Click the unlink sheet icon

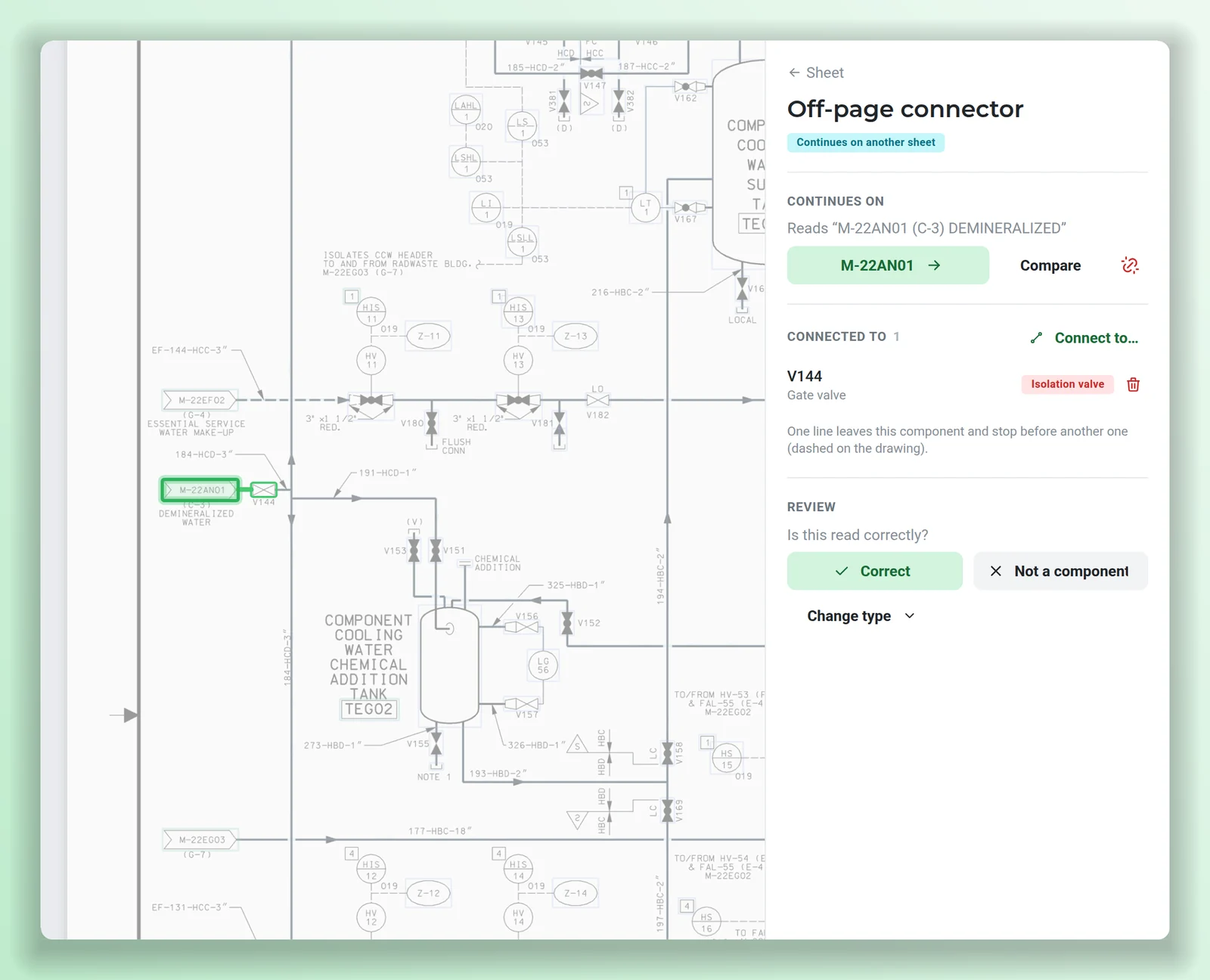click(1130, 265)
